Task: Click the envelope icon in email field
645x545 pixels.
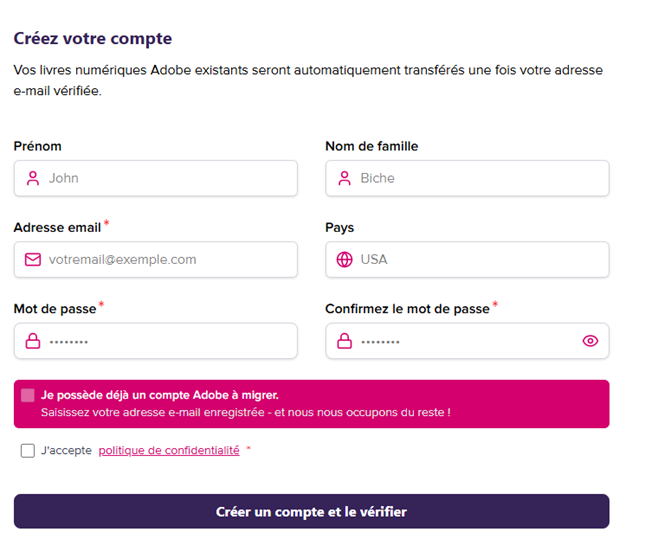Action: [33, 260]
